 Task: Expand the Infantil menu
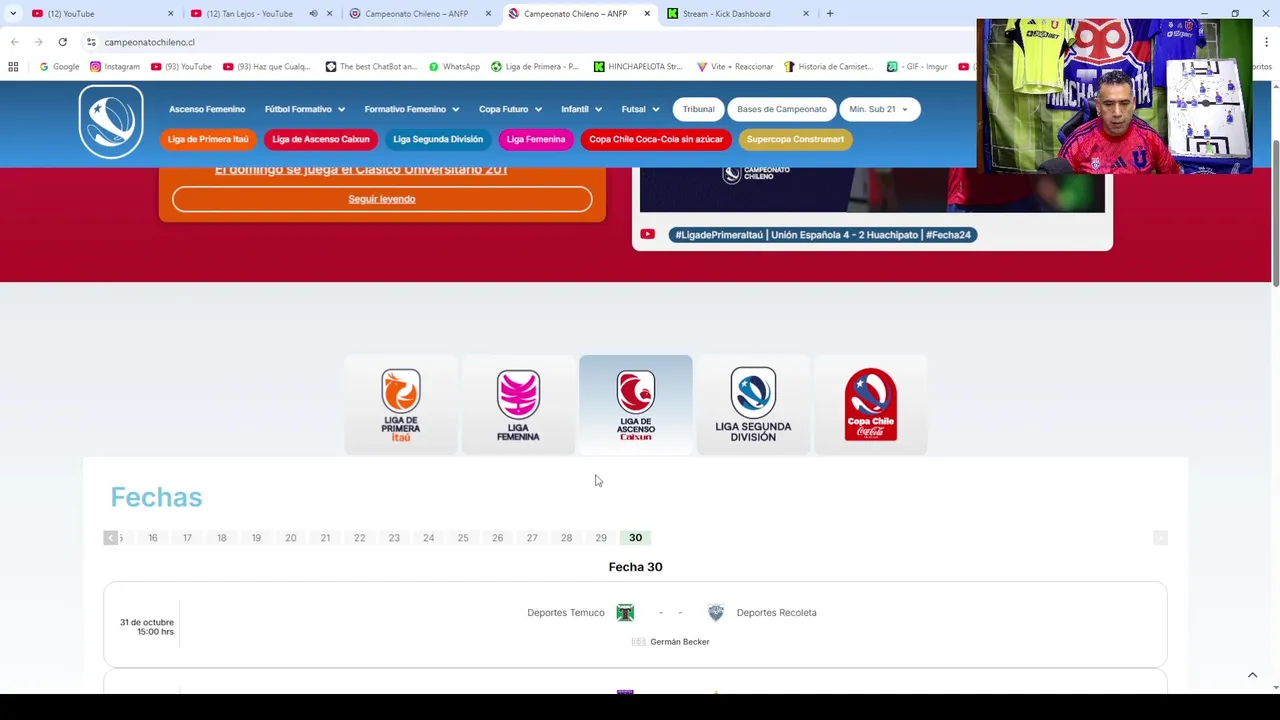tap(581, 109)
